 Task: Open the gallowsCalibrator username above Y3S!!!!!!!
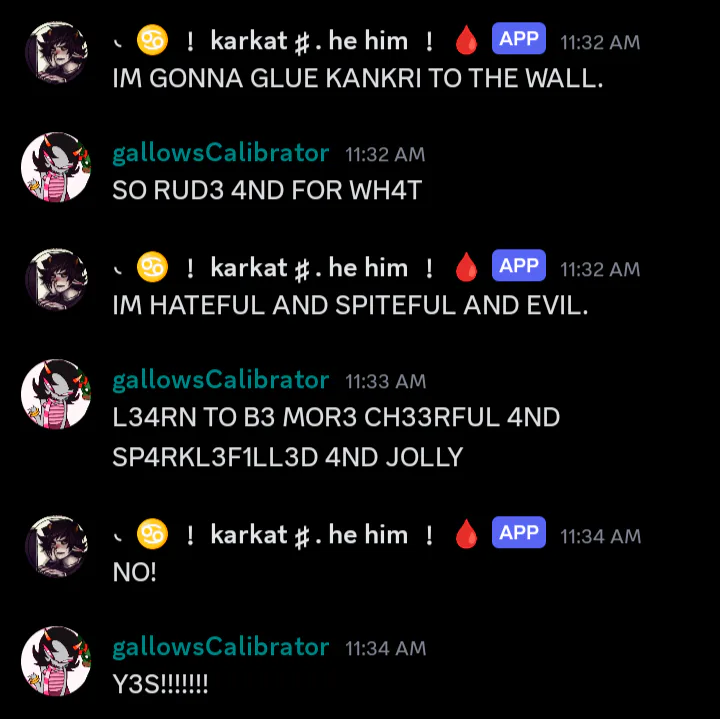pyautogui.click(x=221, y=647)
